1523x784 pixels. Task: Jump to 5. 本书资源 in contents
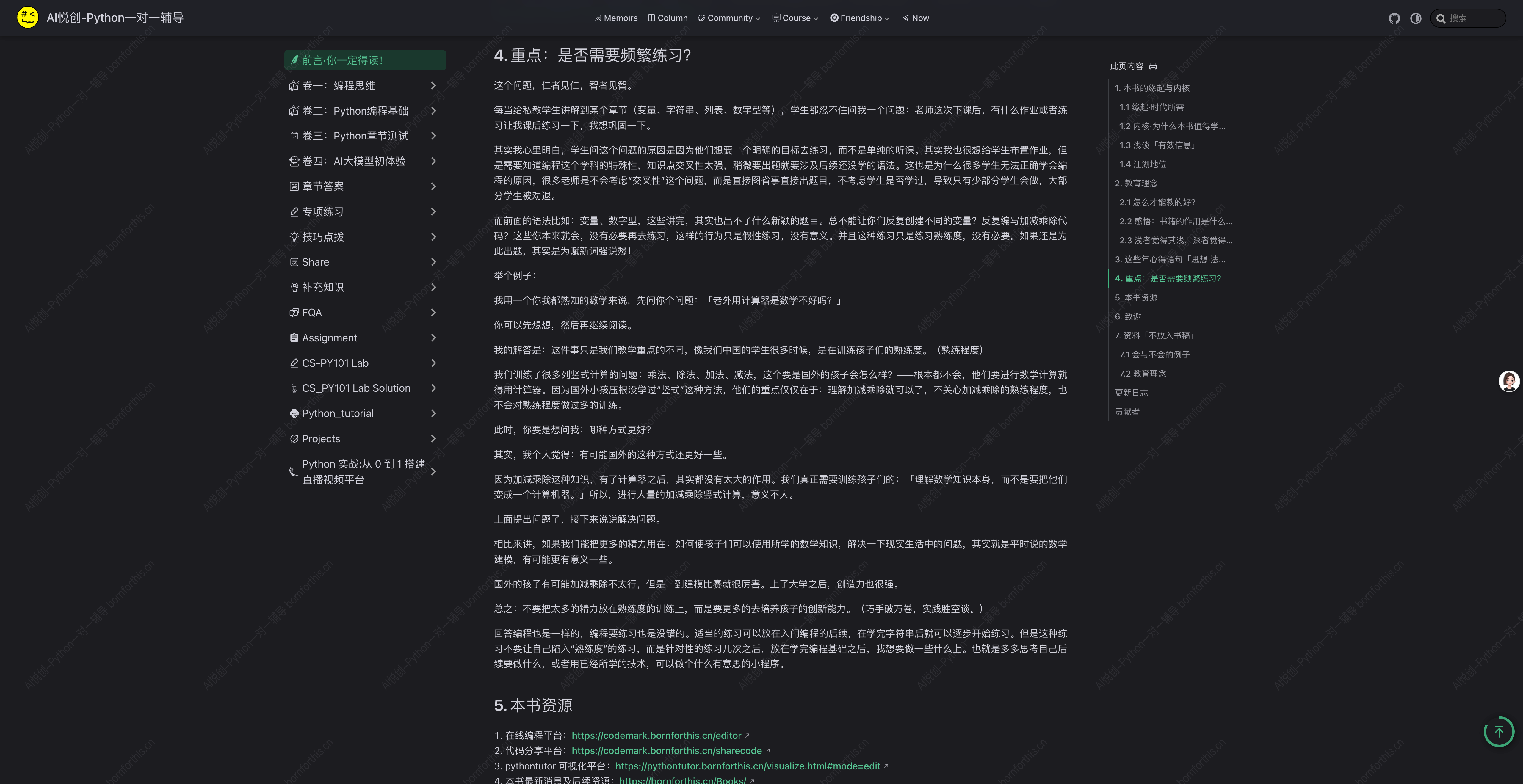click(1136, 297)
